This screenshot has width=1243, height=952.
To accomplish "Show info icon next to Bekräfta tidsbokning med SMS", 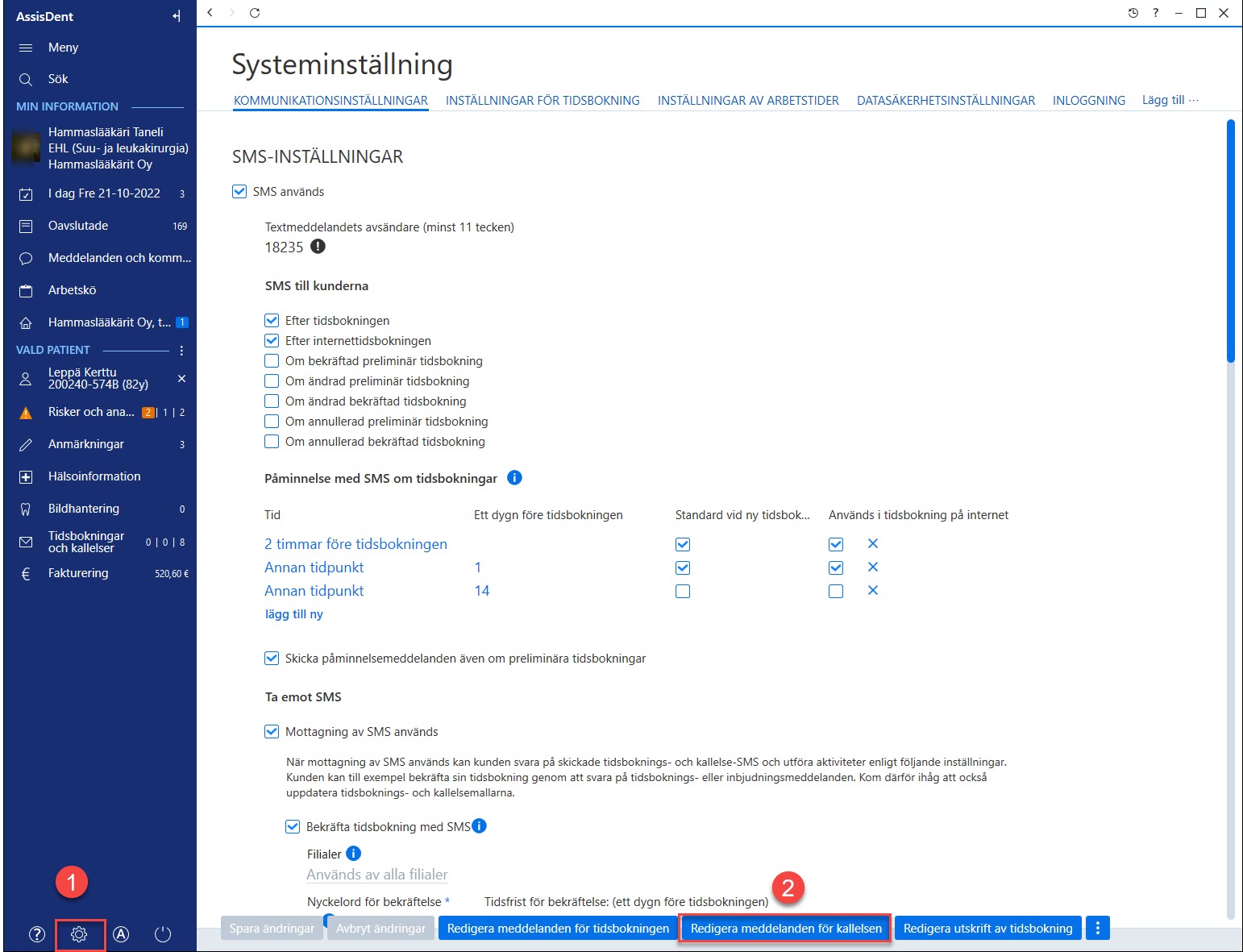I will click(480, 825).
